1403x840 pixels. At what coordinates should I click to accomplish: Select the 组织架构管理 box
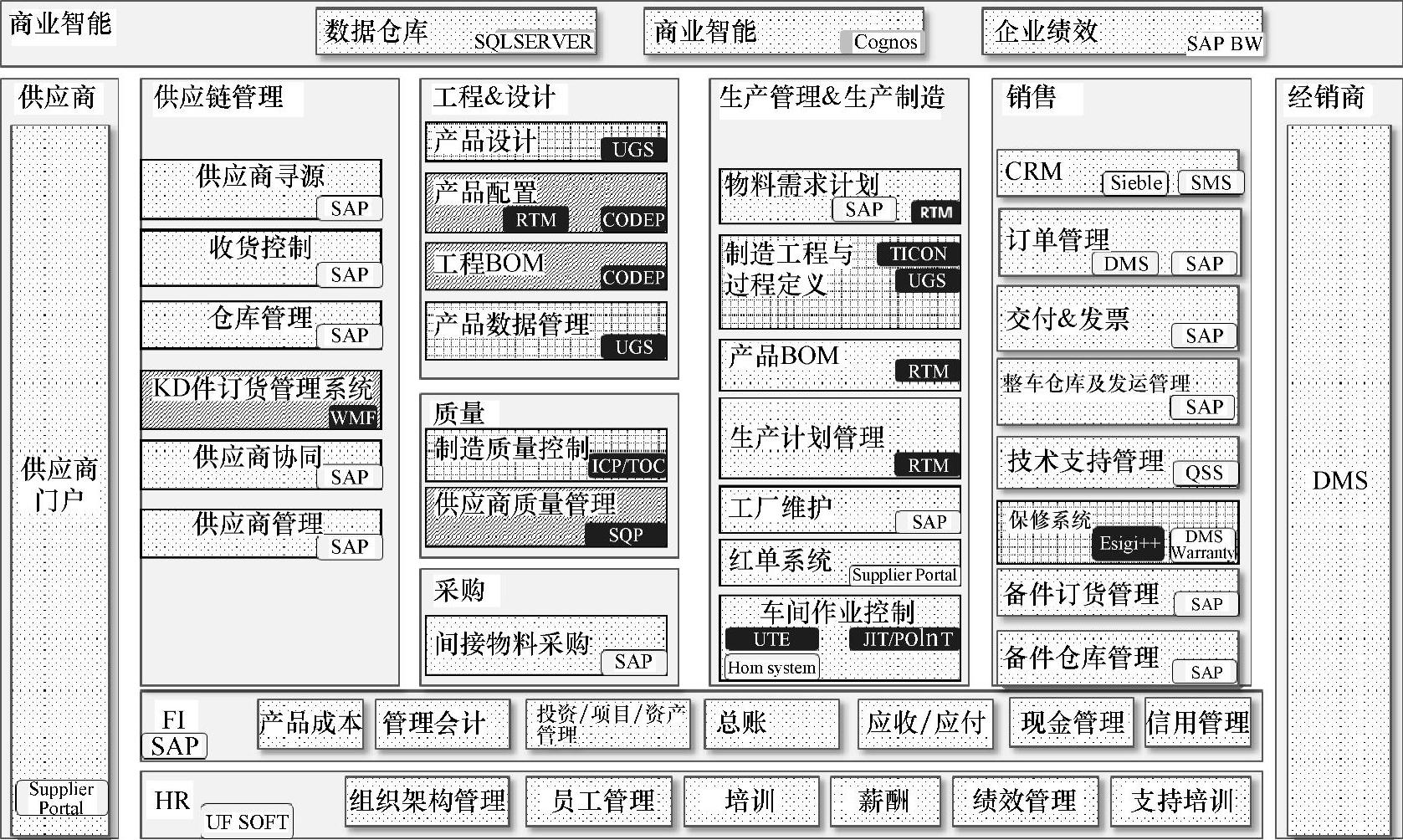click(428, 801)
